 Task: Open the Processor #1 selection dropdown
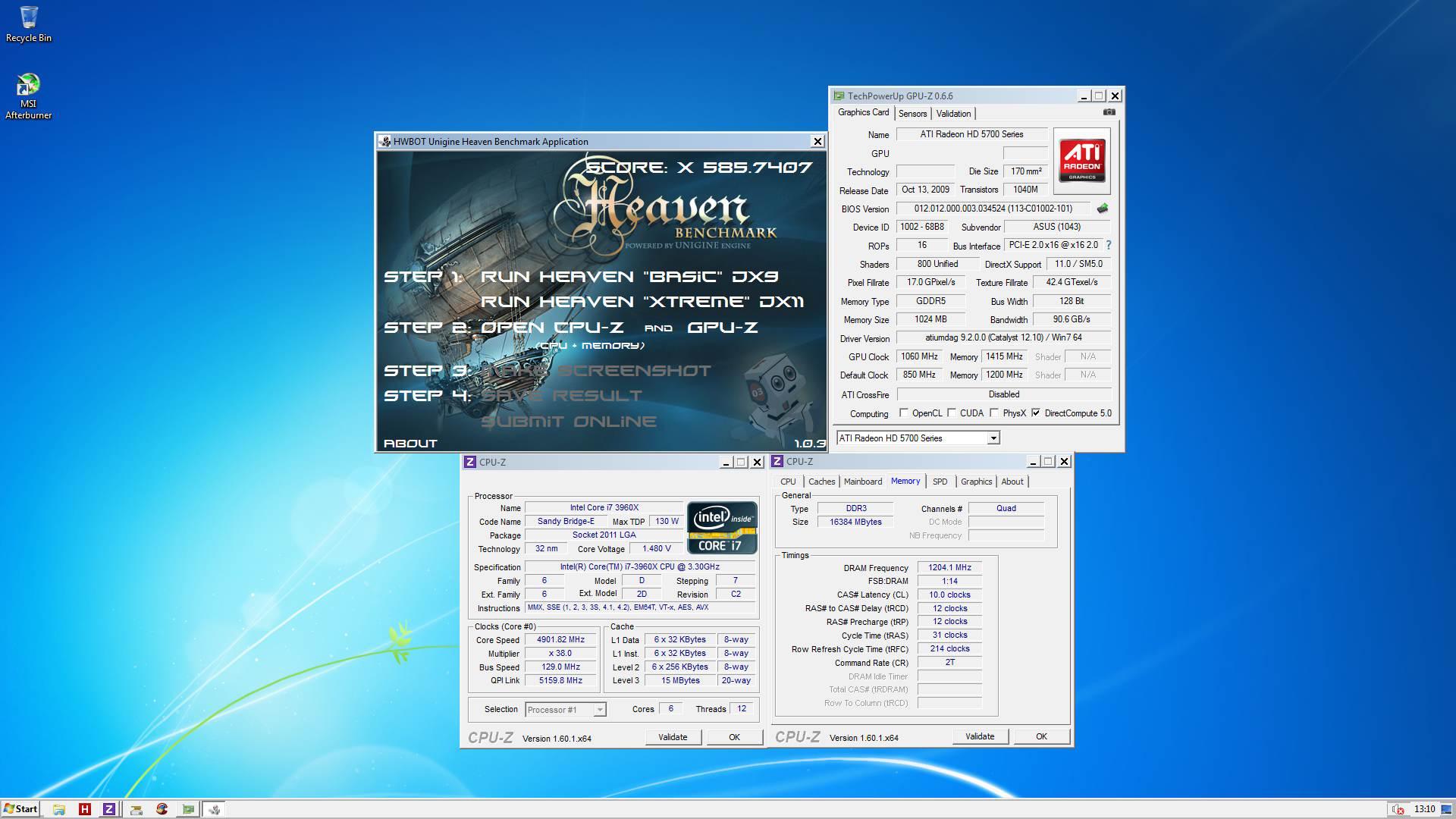click(565, 710)
